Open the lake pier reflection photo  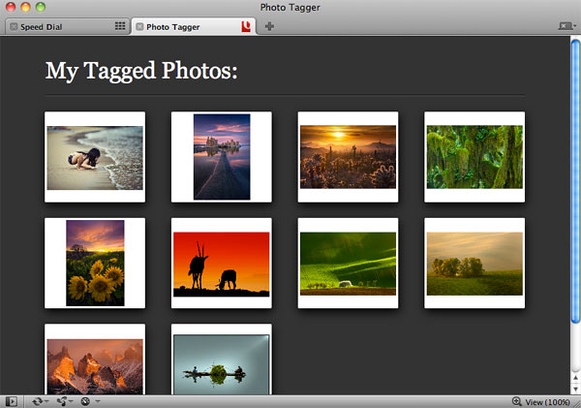click(x=221, y=157)
